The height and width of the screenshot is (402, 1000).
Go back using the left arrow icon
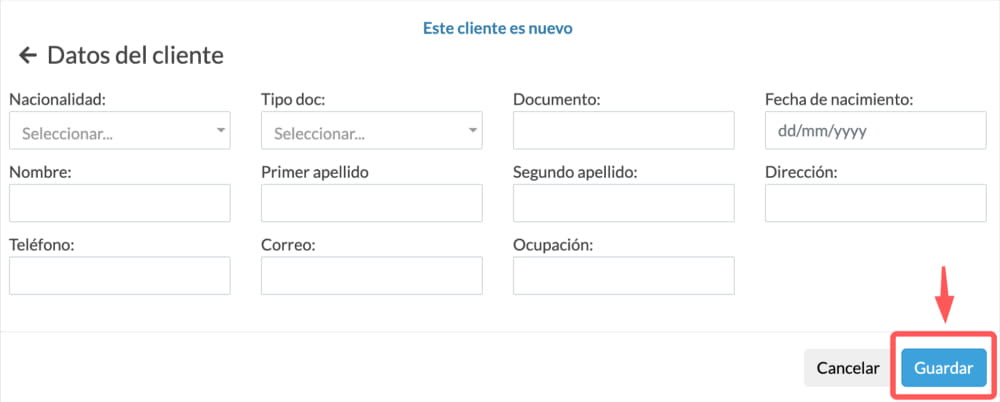coord(27,56)
